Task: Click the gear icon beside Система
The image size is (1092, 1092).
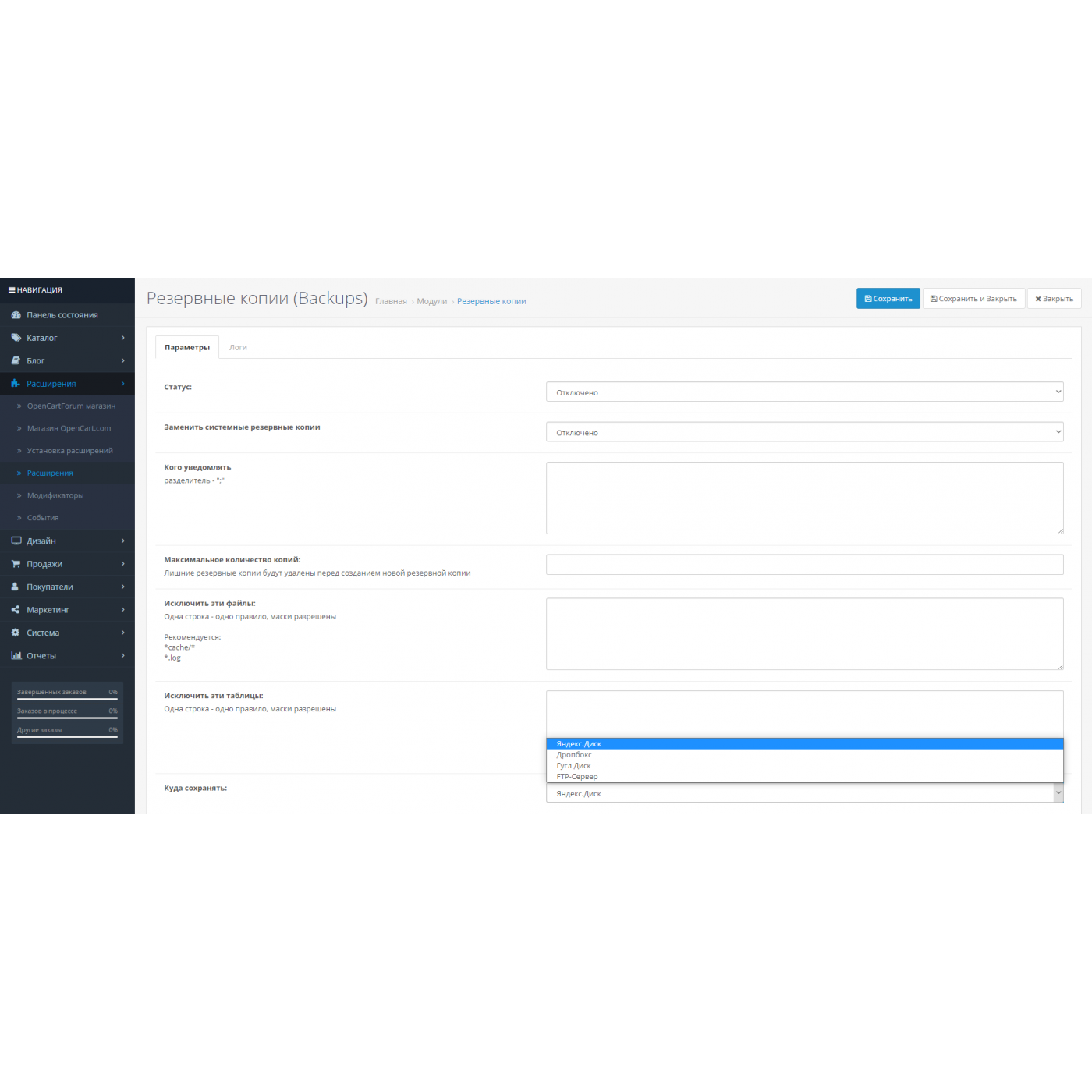Action: (16, 633)
